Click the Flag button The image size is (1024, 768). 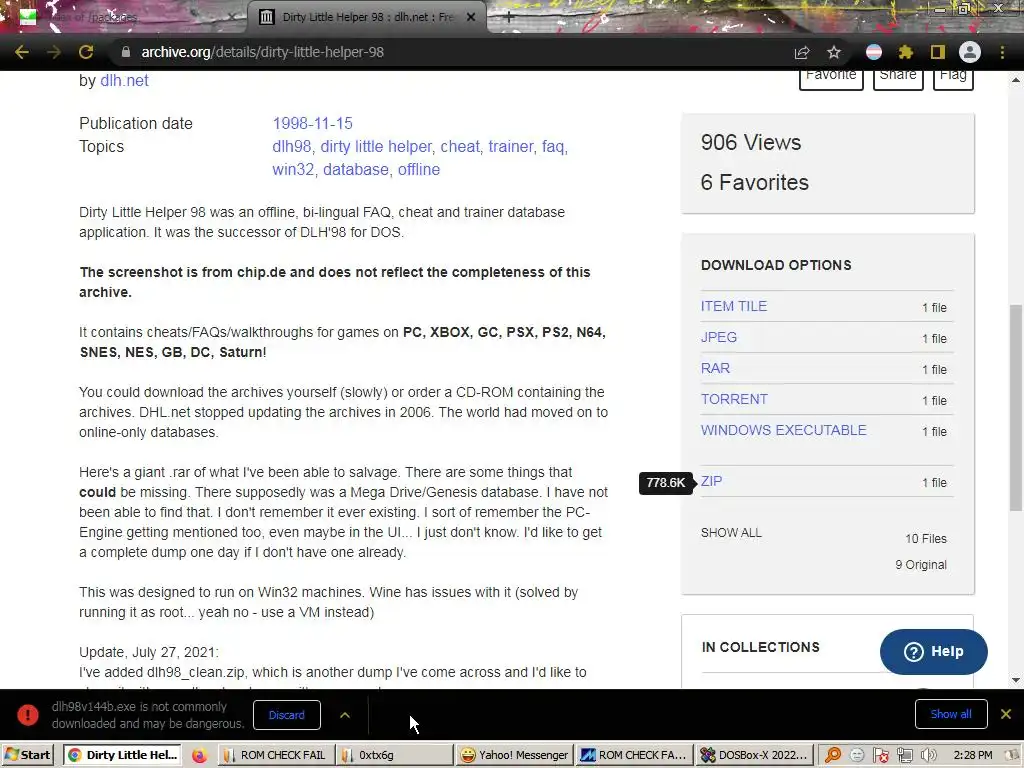[x=953, y=79]
